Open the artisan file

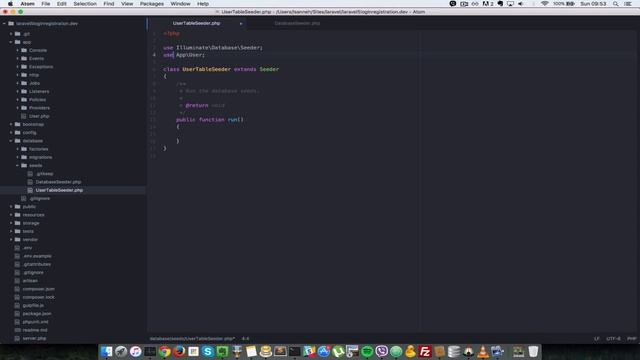pyautogui.click(x=30, y=281)
